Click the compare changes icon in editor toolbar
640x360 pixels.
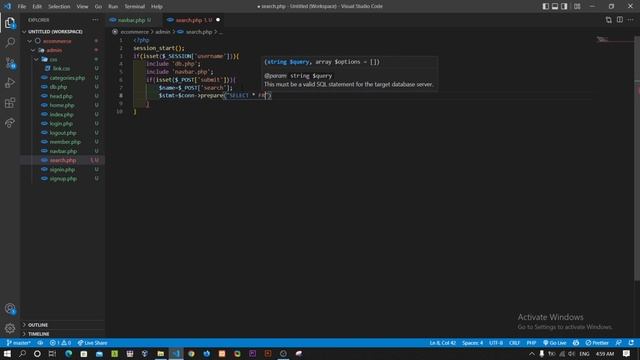[x=609, y=20]
